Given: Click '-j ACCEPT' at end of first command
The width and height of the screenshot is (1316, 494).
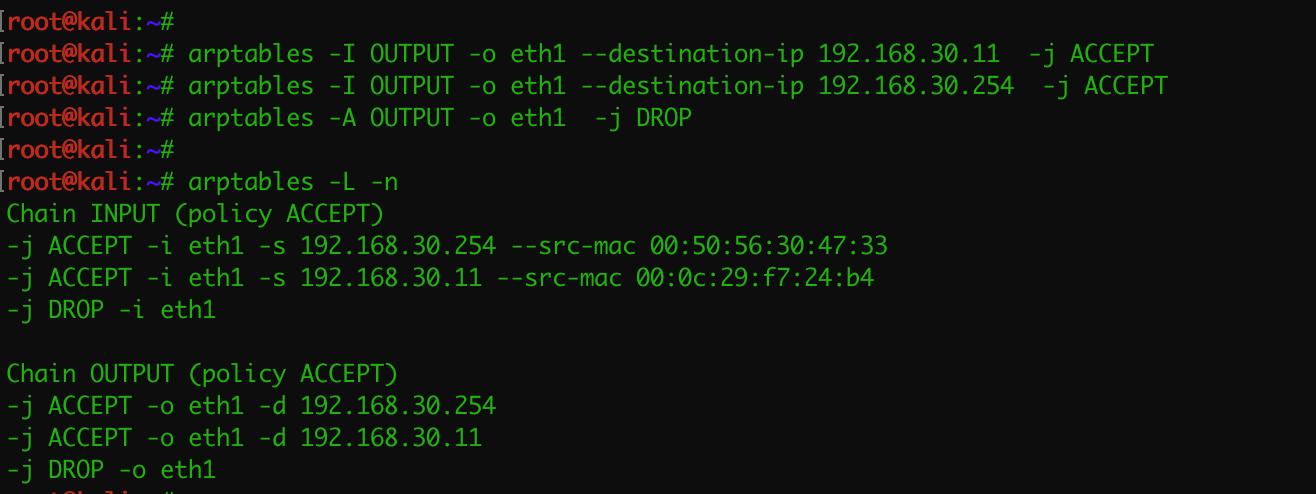Looking at the screenshot, I should click(1090, 53).
